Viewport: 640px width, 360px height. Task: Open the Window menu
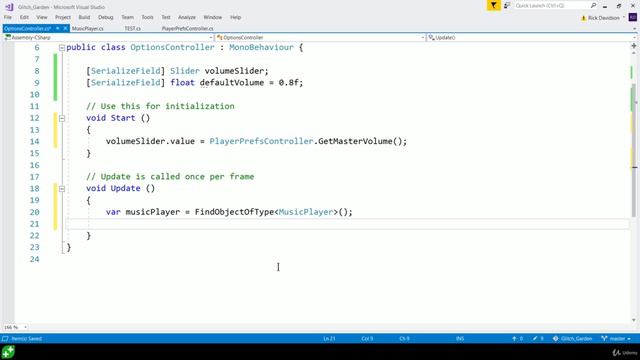(213, 17)
